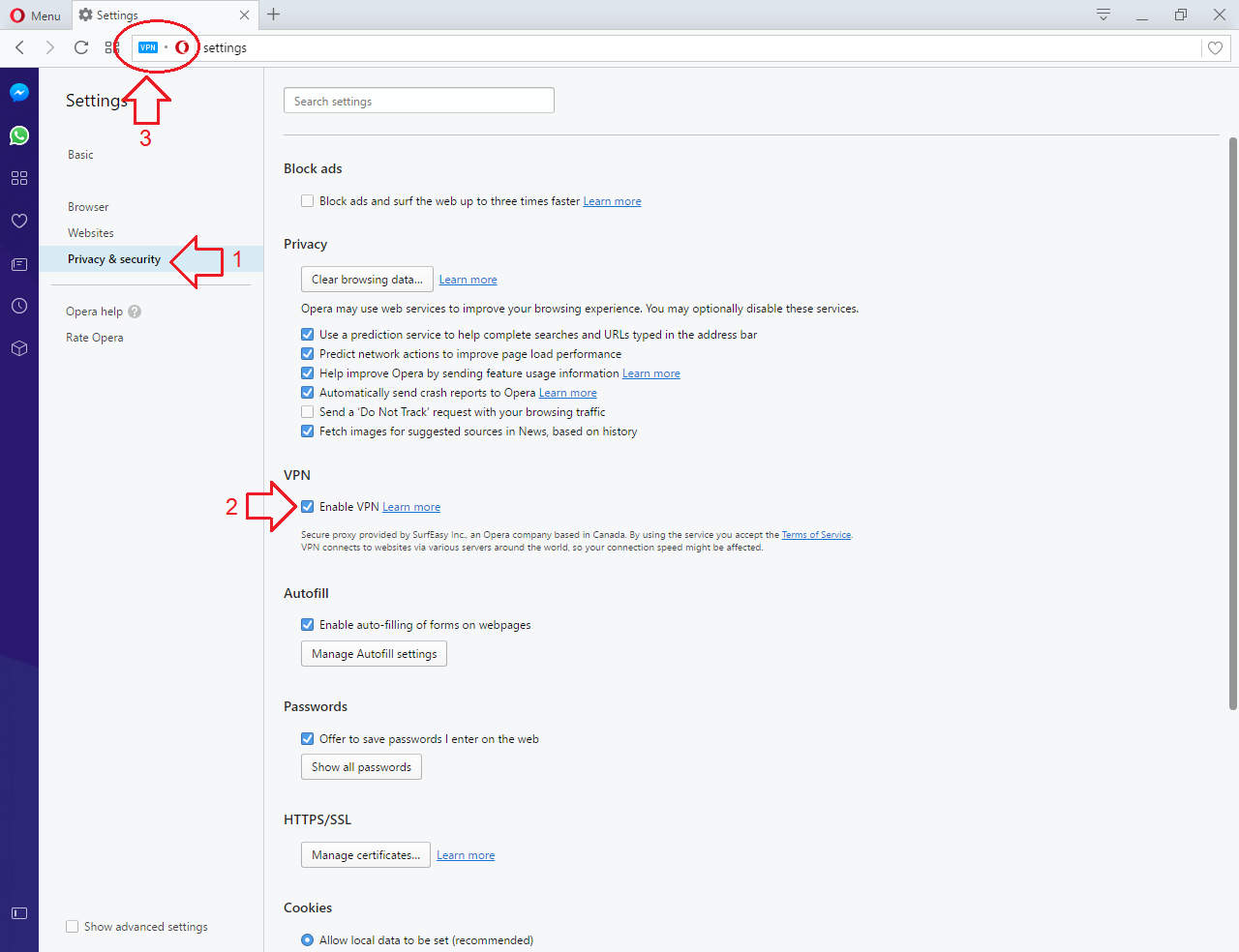Toggle Predict network actions checkbox
Screen dimensions: 1239x952
coord(307,354)
